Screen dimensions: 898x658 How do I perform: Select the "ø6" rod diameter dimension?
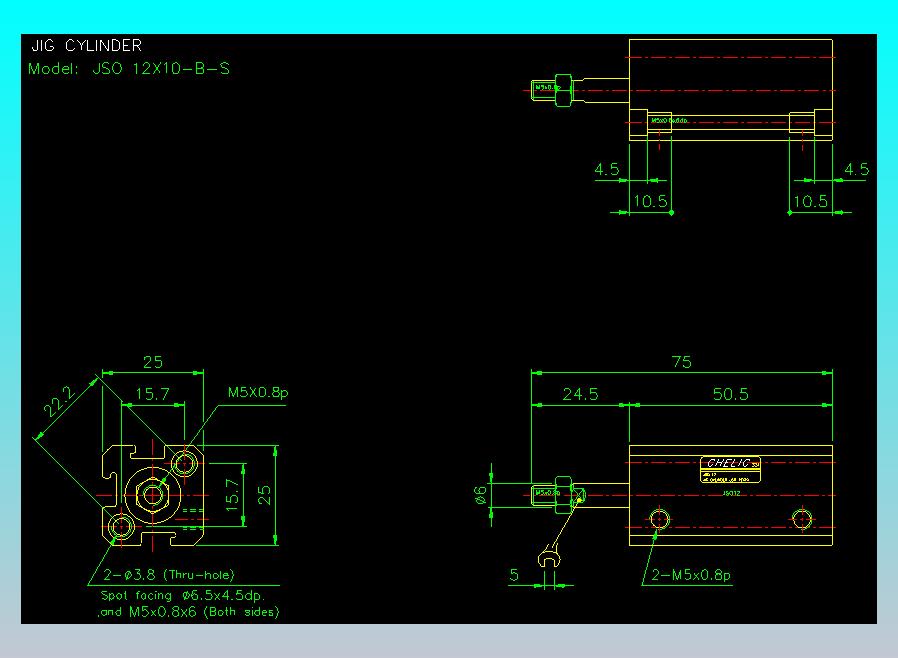(x=481, y=495)
